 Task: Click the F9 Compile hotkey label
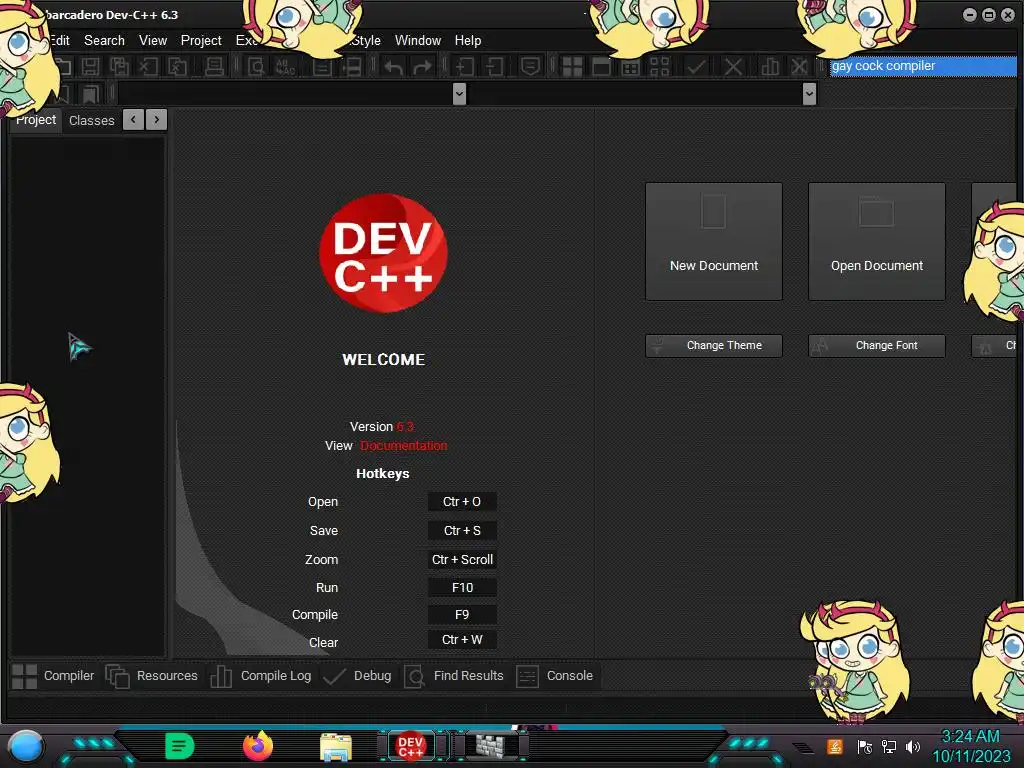pos(462,615)
